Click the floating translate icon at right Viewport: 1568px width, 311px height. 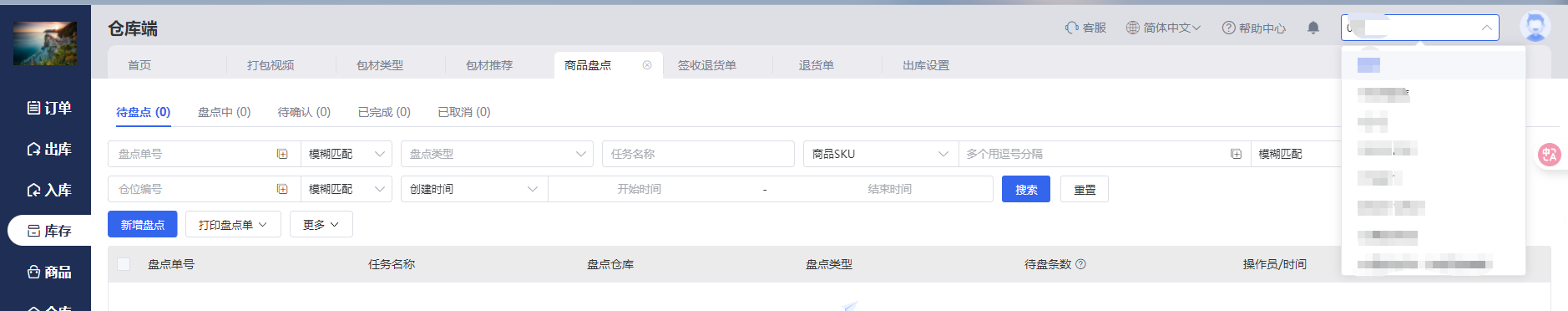point(1550,154)
